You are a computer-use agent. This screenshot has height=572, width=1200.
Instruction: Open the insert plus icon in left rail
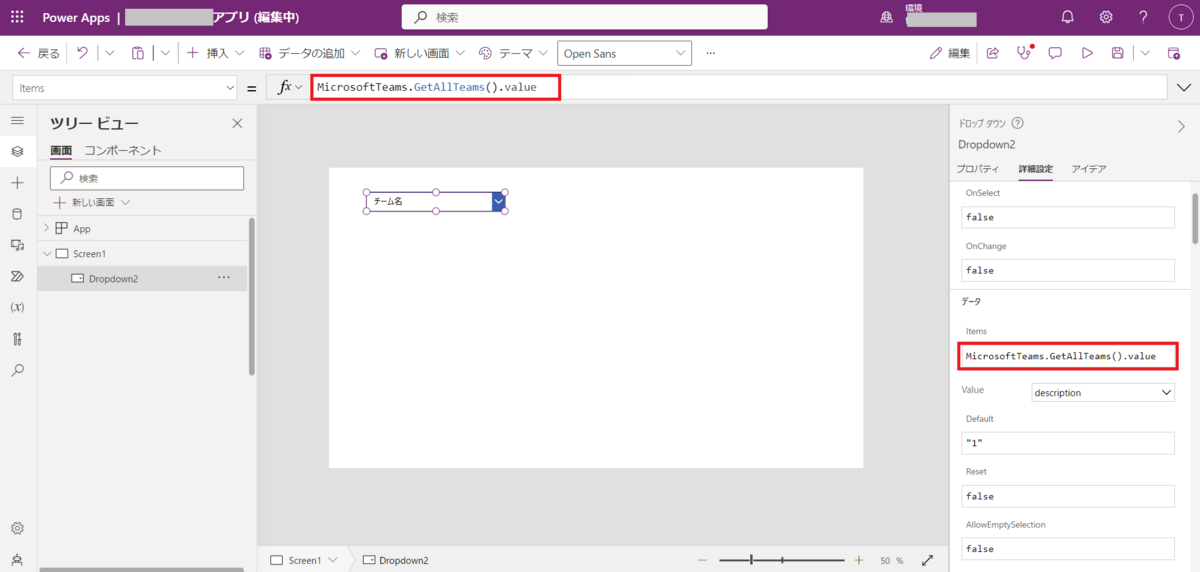click(17, 183)
